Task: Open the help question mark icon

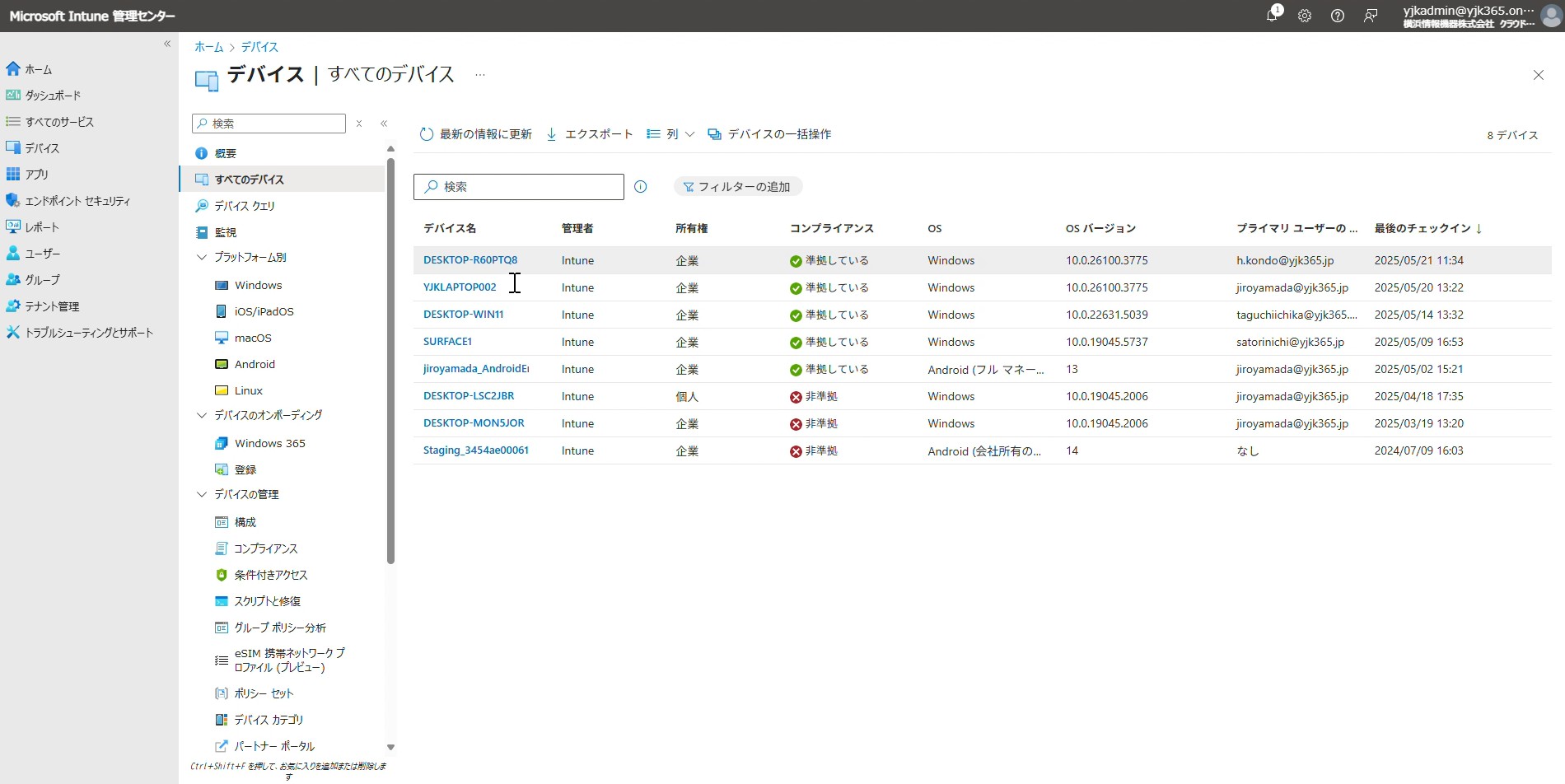Action: pos(1338,16)
